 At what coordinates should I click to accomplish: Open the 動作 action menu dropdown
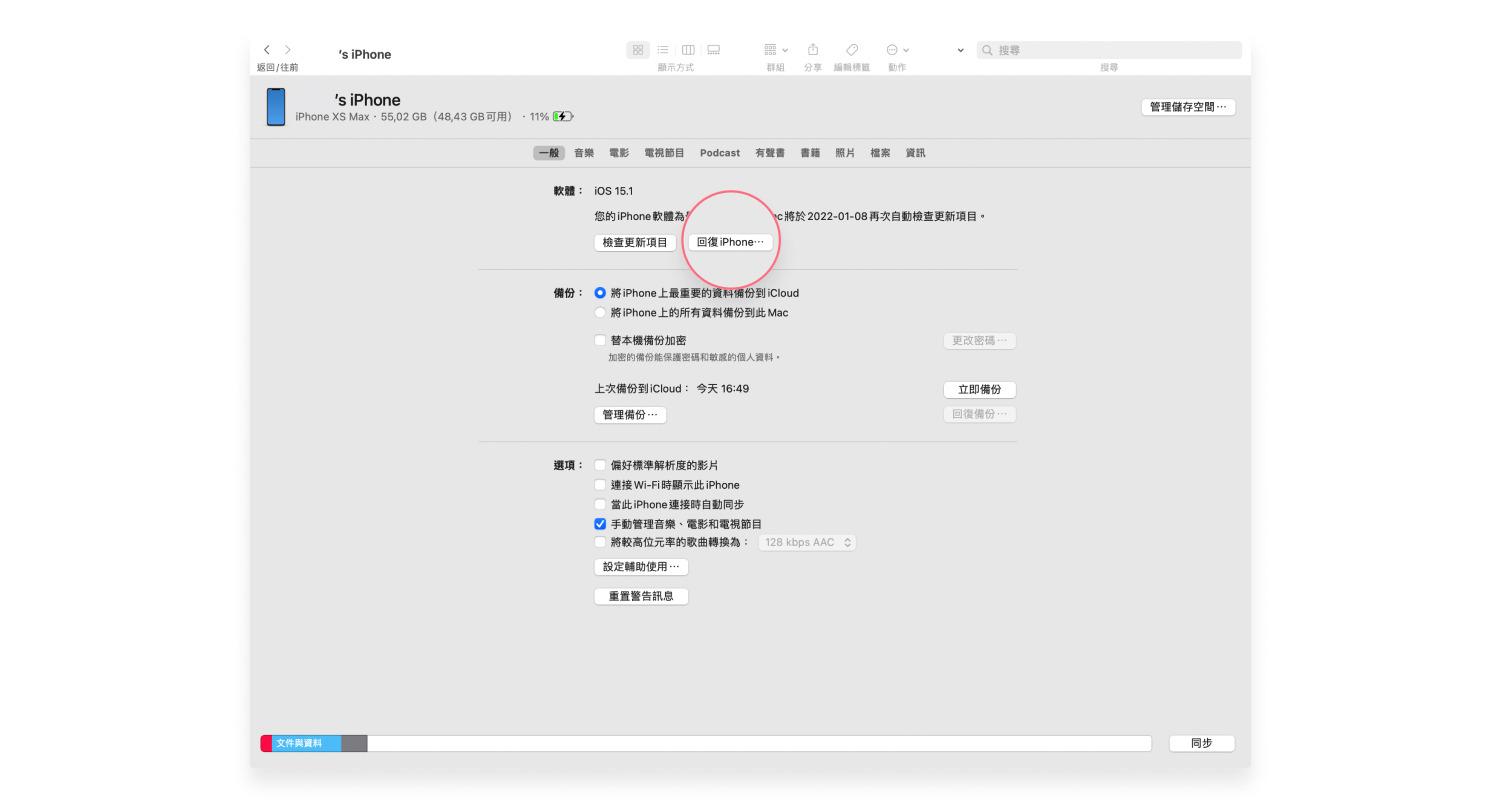coord(897,50)
